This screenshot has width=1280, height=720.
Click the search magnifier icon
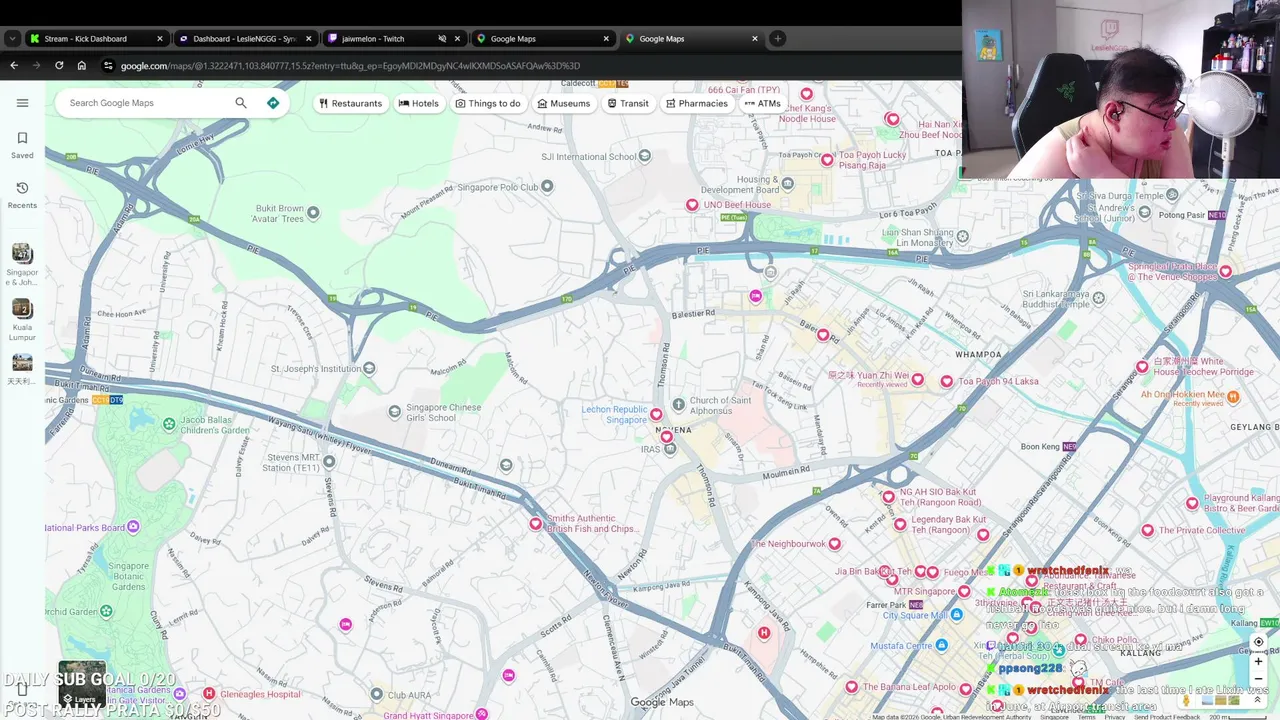(240, 103)
